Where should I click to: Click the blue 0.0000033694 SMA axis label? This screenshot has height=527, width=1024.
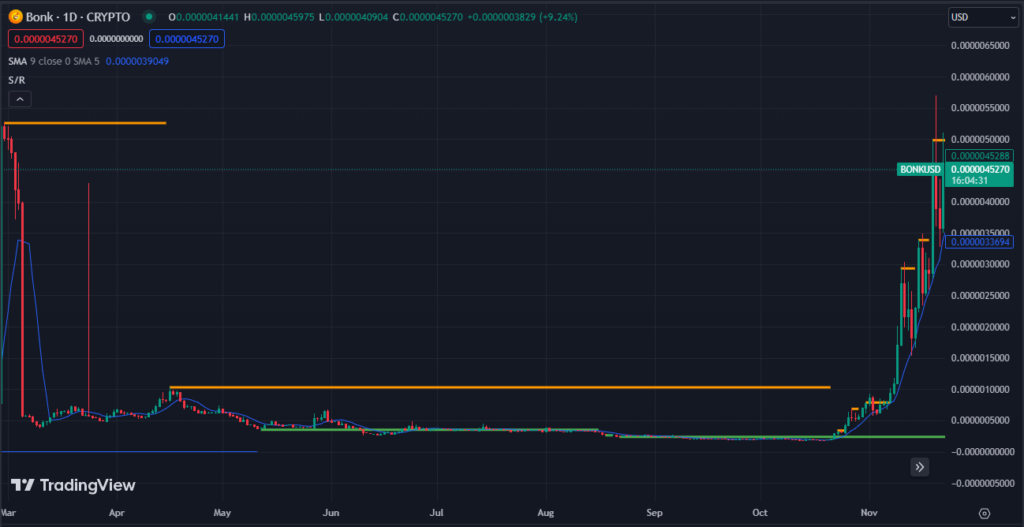[x=980, y=242]
